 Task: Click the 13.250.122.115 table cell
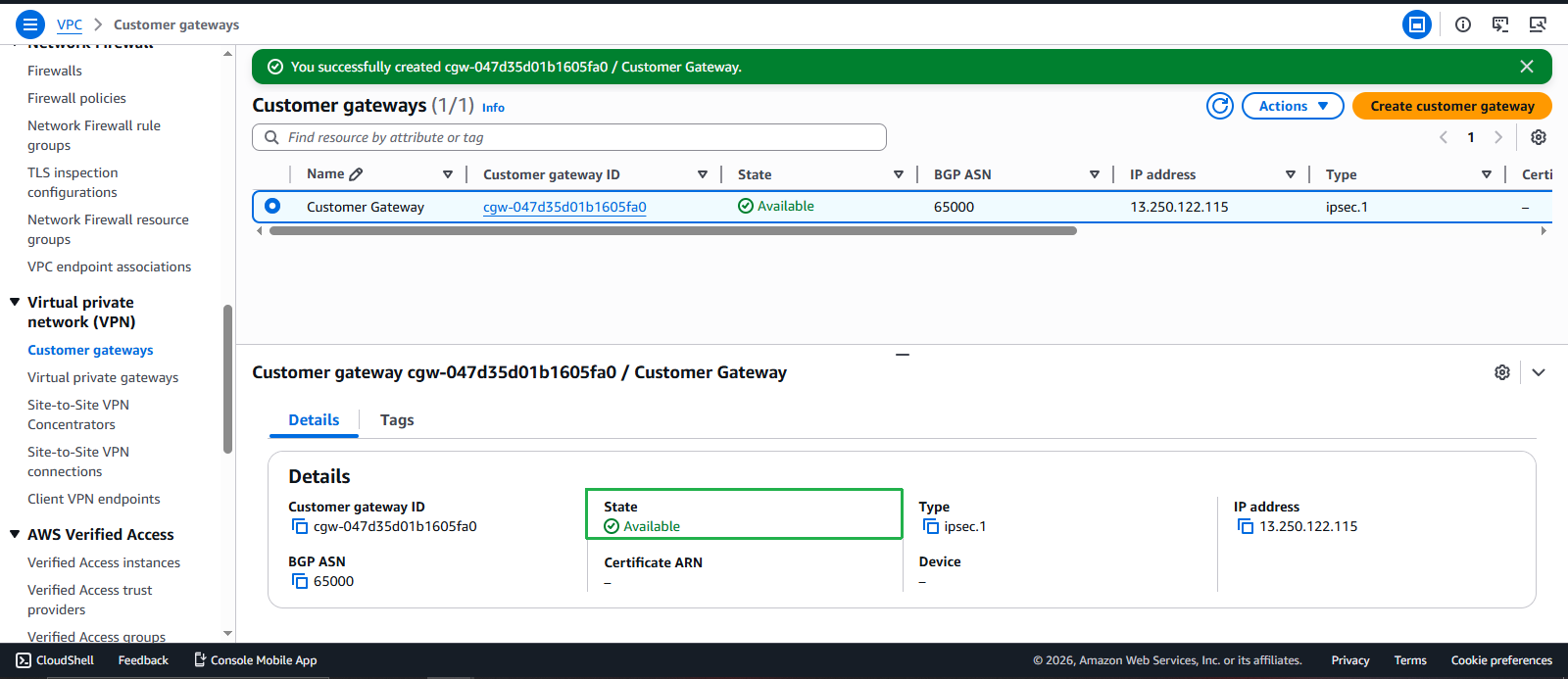click(x=1179, y=207)
